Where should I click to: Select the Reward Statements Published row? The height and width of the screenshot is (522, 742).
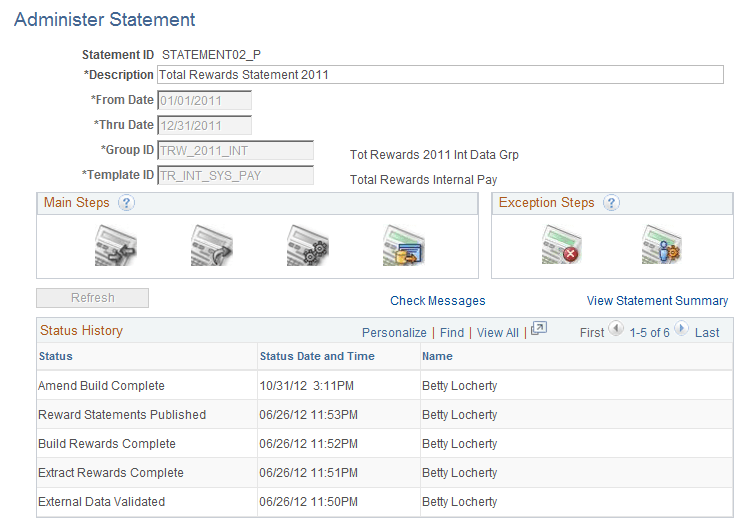click(x=385, y=415)
